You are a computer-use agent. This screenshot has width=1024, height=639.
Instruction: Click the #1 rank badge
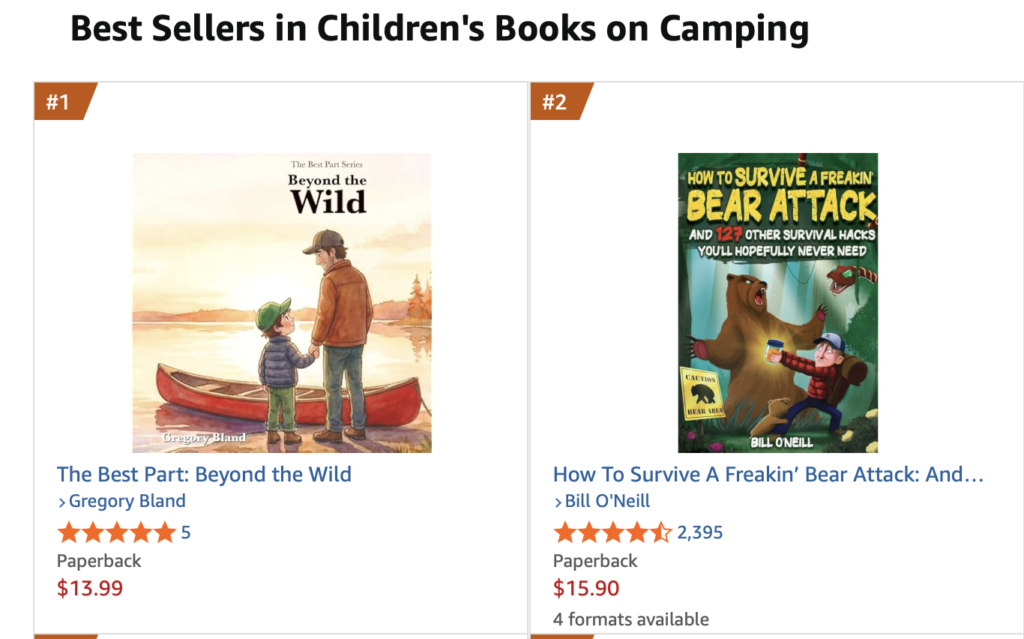[x=59, y=102]
